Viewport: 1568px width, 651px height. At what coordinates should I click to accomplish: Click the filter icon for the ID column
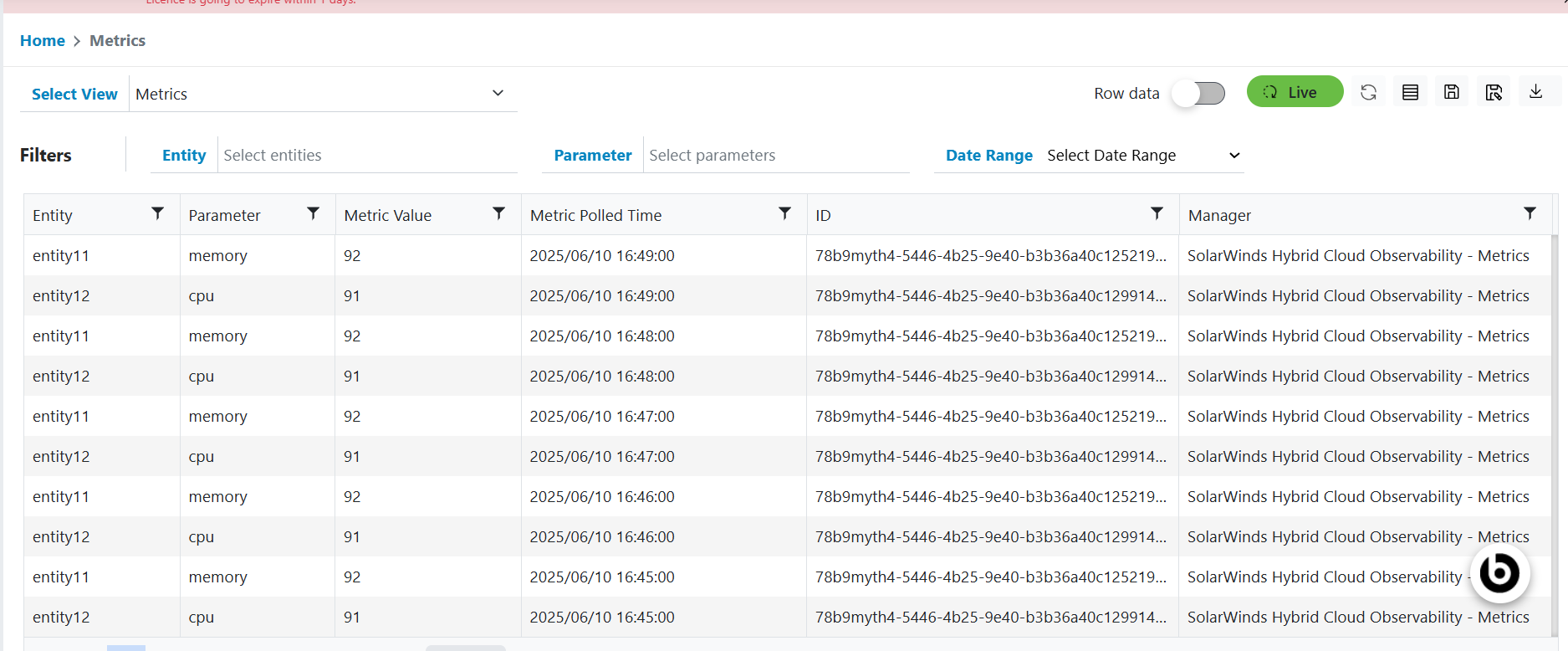pyautogui.click(x=1157, y=214)
